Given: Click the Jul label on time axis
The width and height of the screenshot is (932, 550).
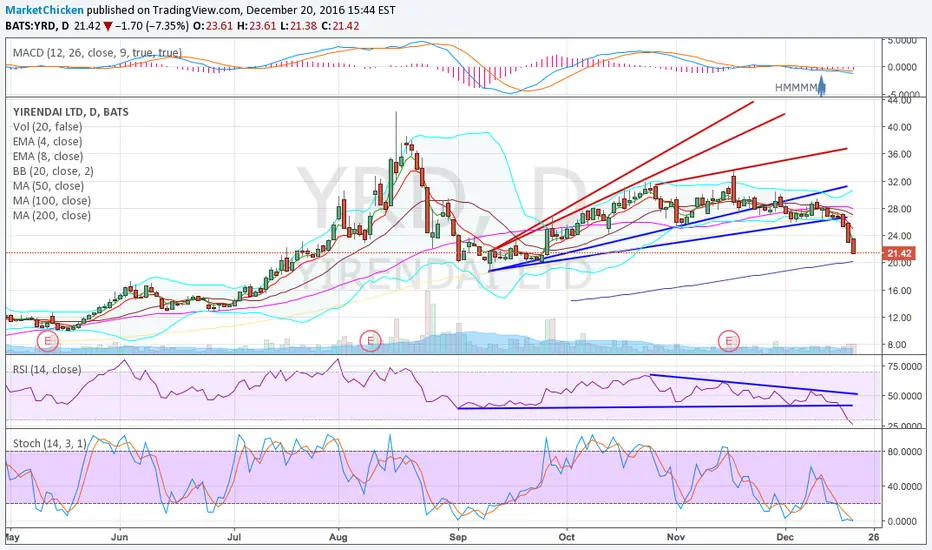Looking at the screenshot, I should pyautogui.click(x=234, y=537).
